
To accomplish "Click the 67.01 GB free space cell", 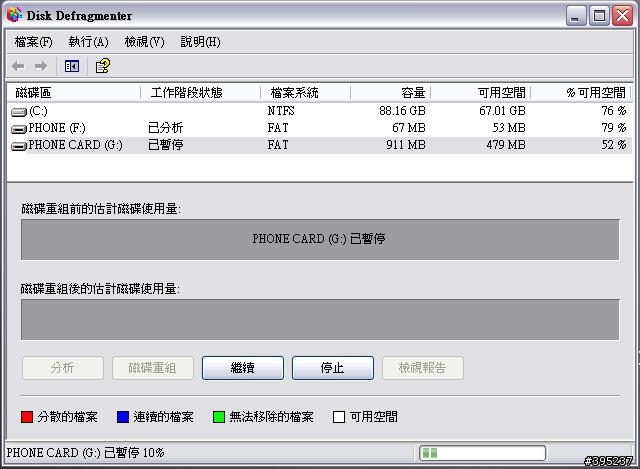I will (502, 111).
